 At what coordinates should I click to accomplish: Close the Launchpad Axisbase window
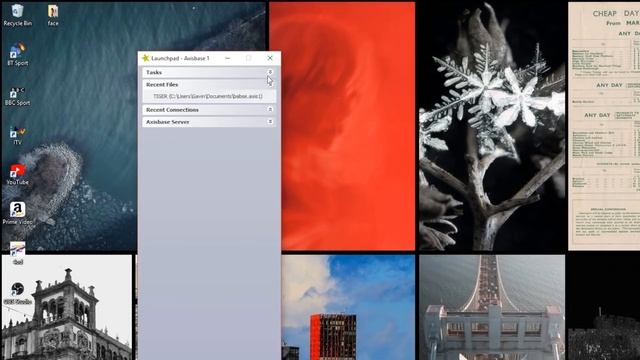[270, 58]
